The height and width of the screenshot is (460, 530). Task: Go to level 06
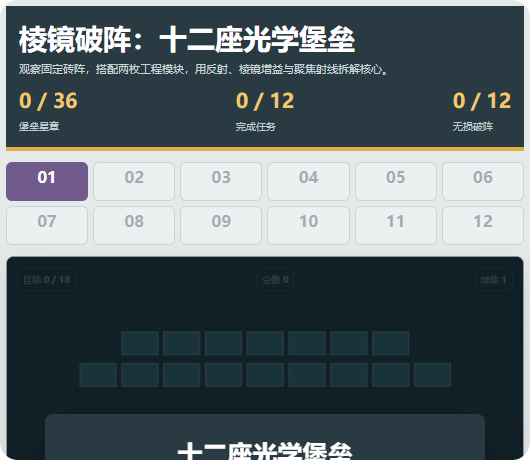483,181
